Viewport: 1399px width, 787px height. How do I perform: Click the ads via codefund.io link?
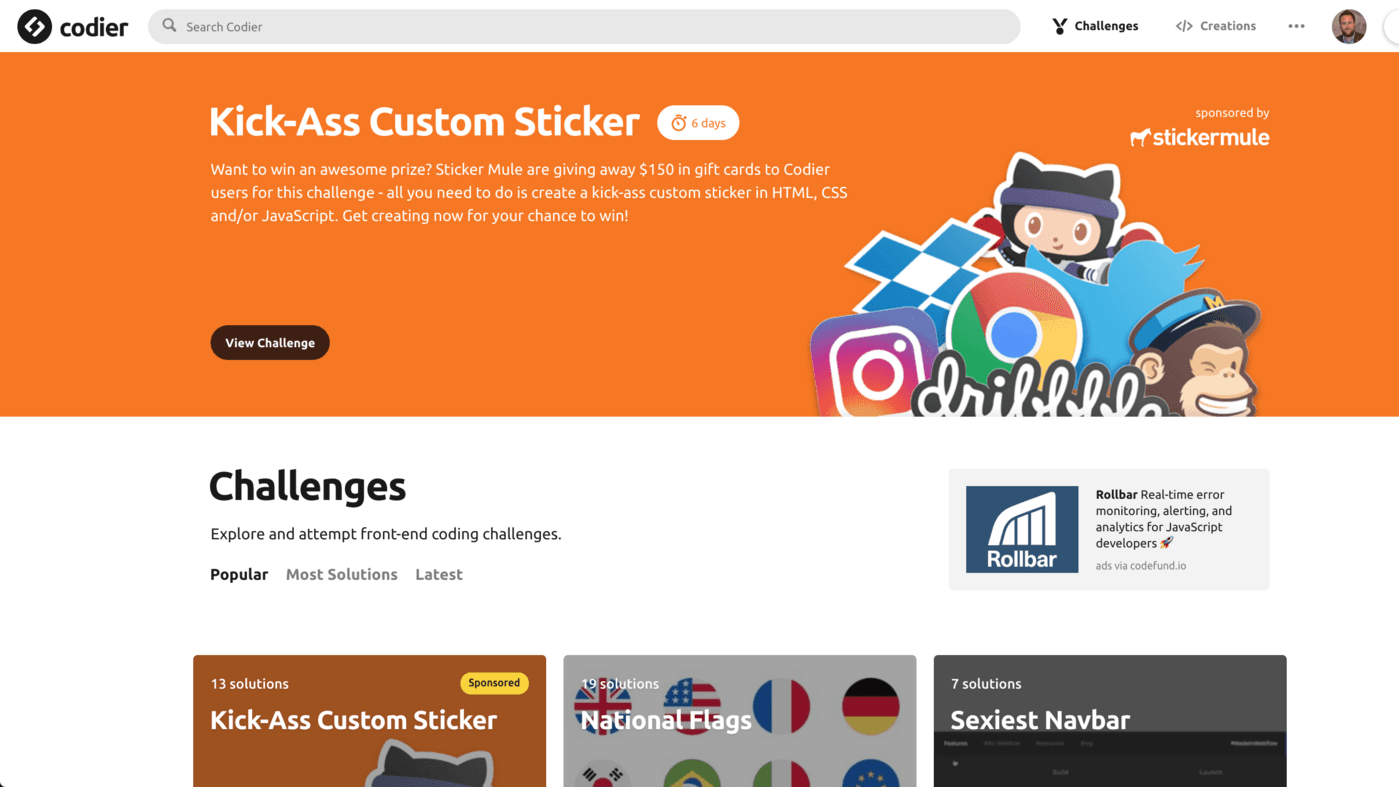1140,566
